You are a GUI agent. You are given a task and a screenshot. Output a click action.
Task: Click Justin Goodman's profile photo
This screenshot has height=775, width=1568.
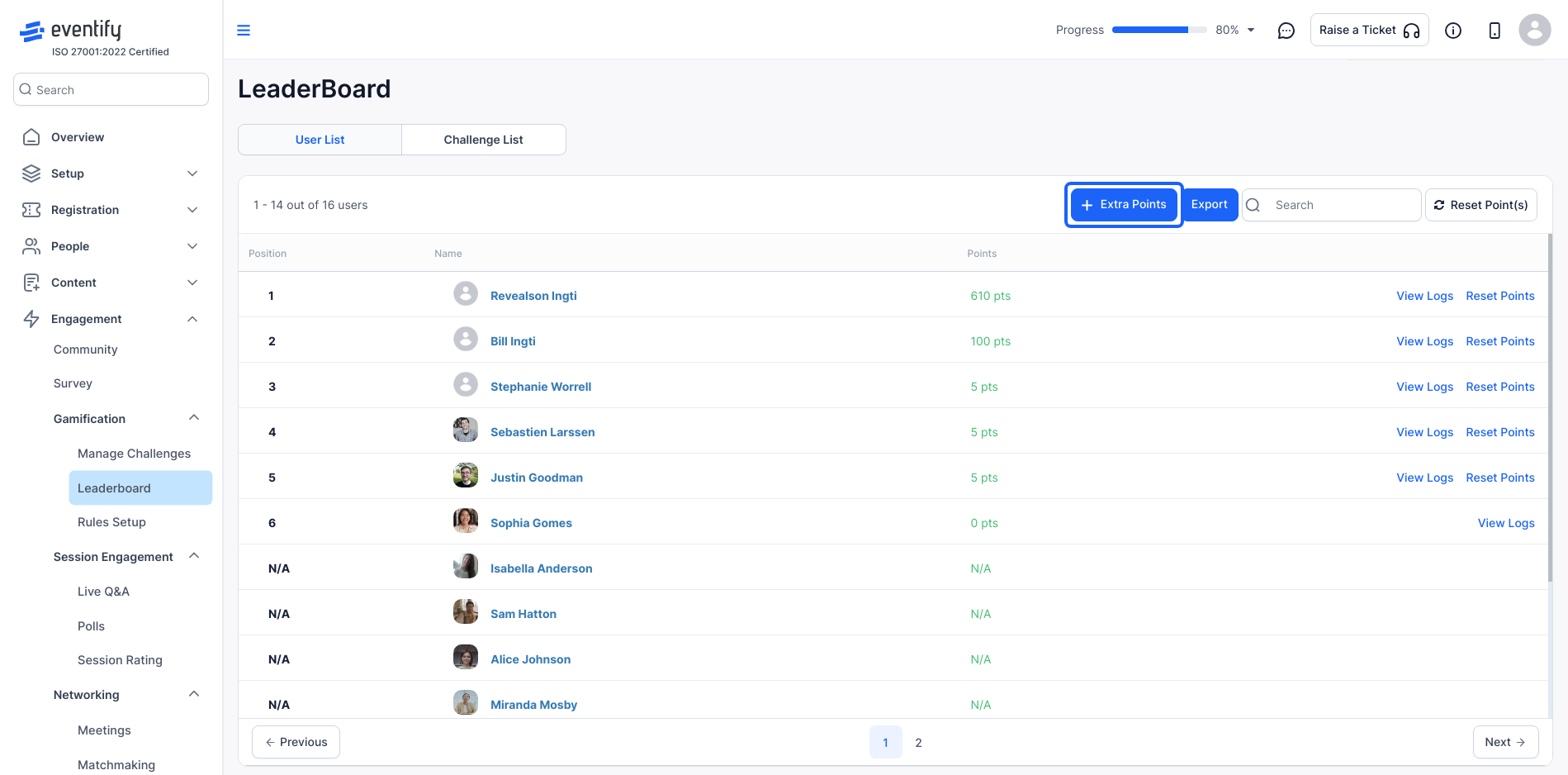[466, 475]
